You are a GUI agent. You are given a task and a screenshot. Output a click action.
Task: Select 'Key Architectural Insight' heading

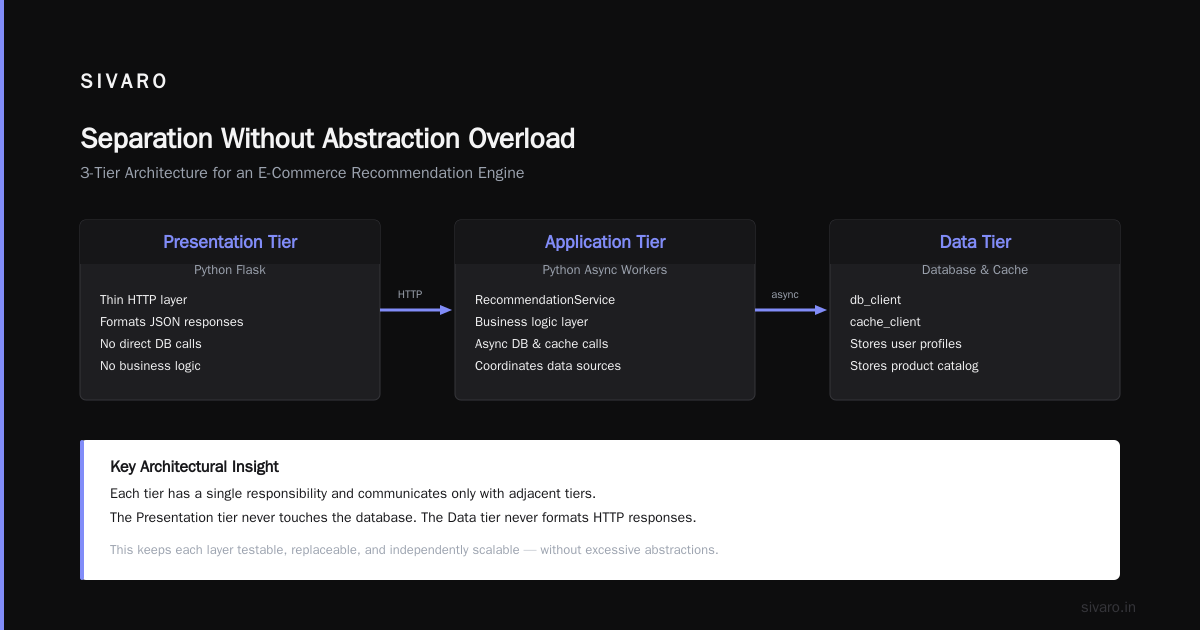[194, 467]
